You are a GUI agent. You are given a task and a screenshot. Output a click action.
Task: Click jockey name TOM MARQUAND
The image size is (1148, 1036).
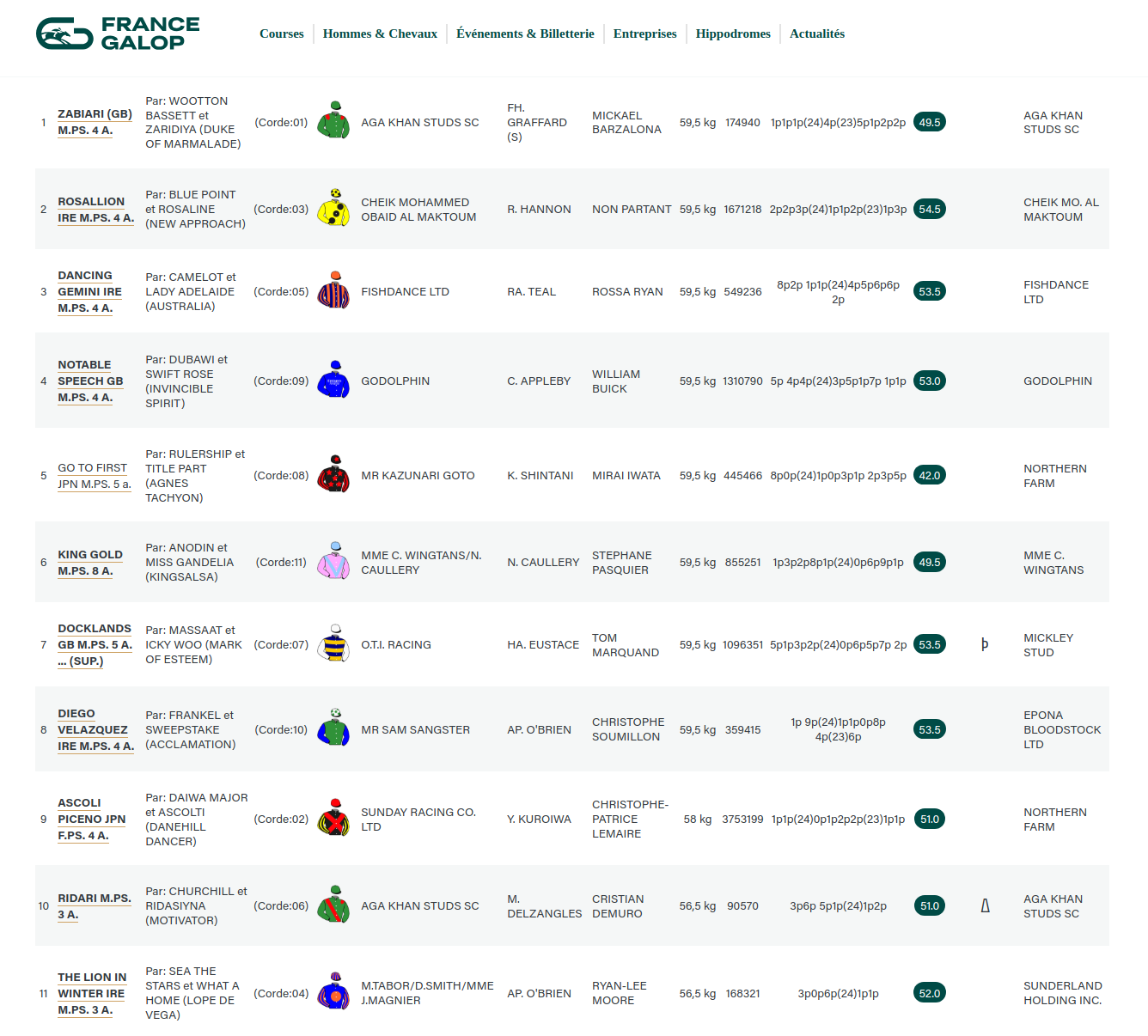point(626,644)
